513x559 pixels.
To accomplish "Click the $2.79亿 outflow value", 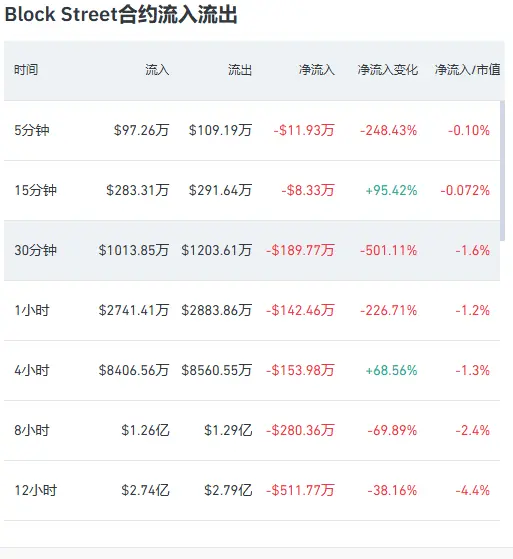I will point(228,490).
